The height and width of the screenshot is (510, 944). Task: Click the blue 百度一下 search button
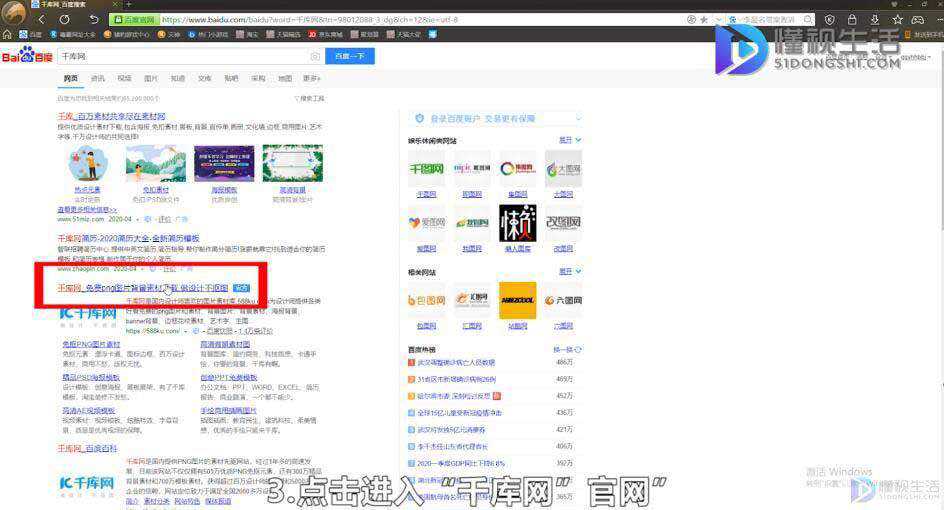click(x=350, y=56)
